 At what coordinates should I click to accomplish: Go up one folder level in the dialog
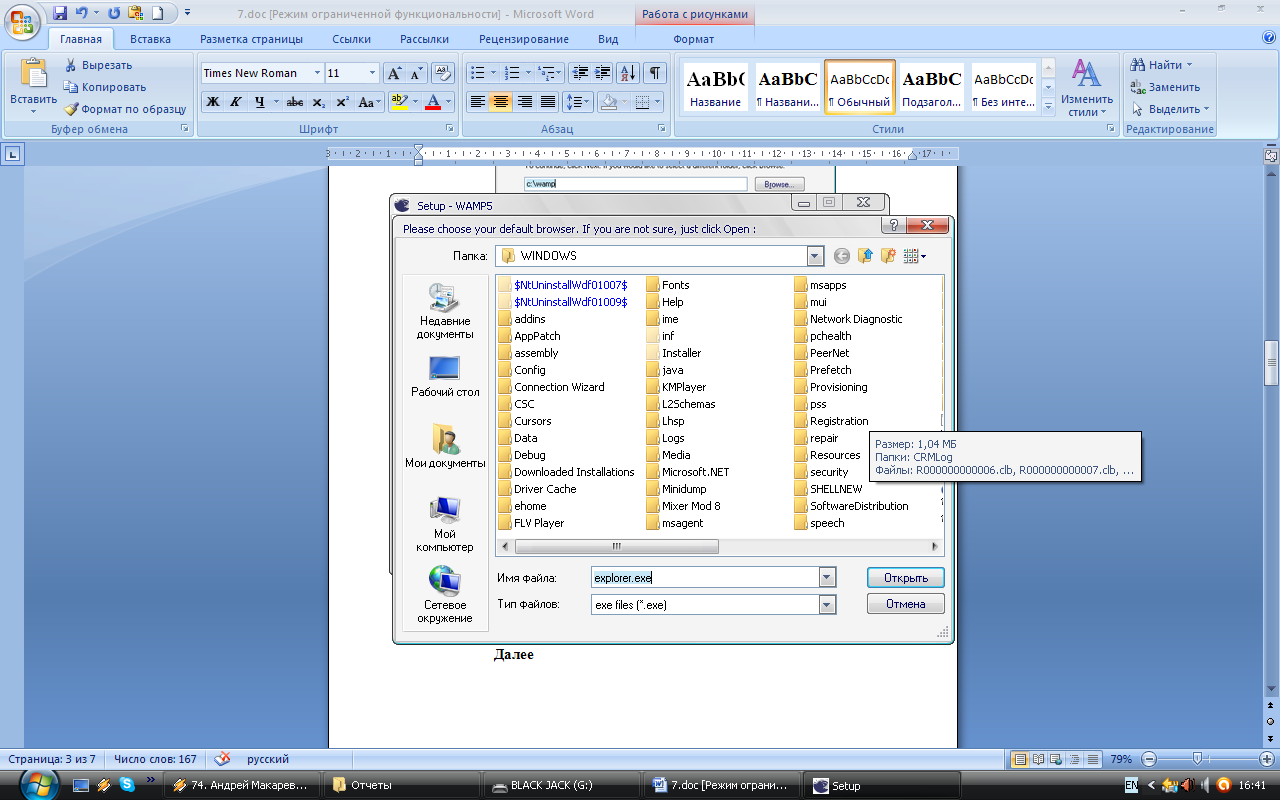865,256
